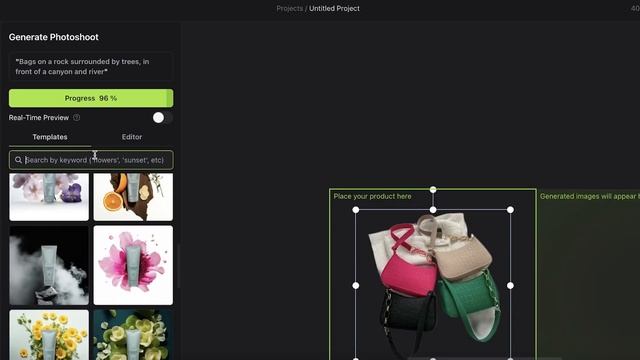Viewport: 640px width, 360px height.
Task: Click the help icon beside Real-Time Preview
Action: 77,118
